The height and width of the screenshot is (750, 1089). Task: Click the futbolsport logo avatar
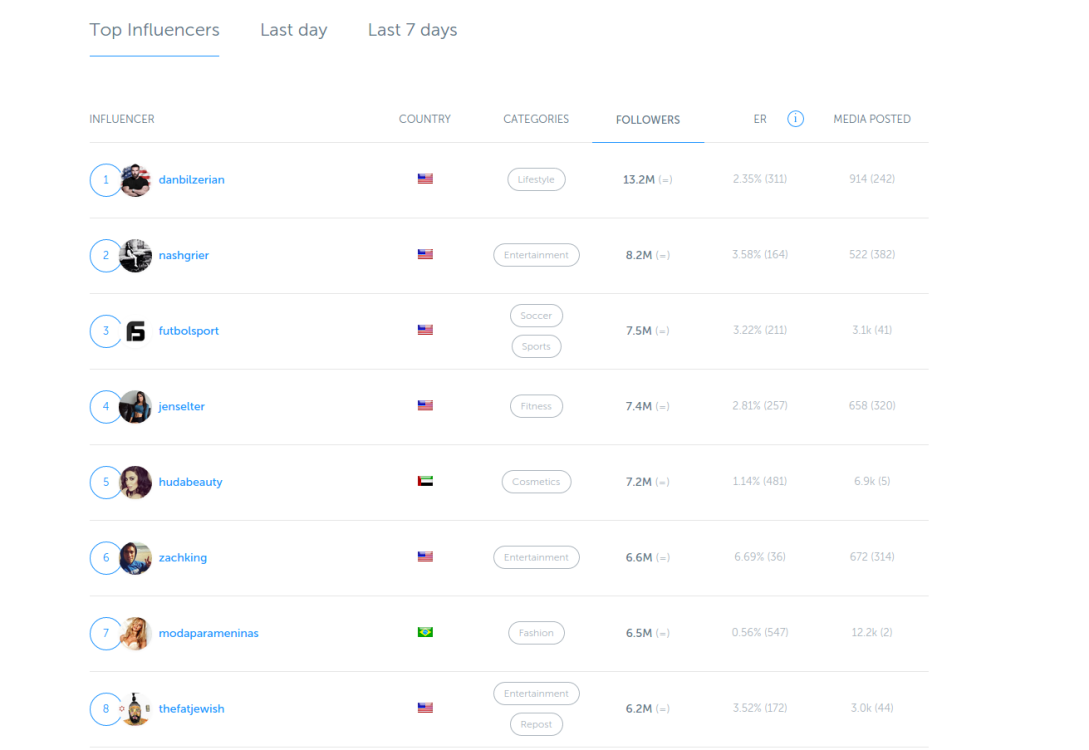[x=135, y=331]
